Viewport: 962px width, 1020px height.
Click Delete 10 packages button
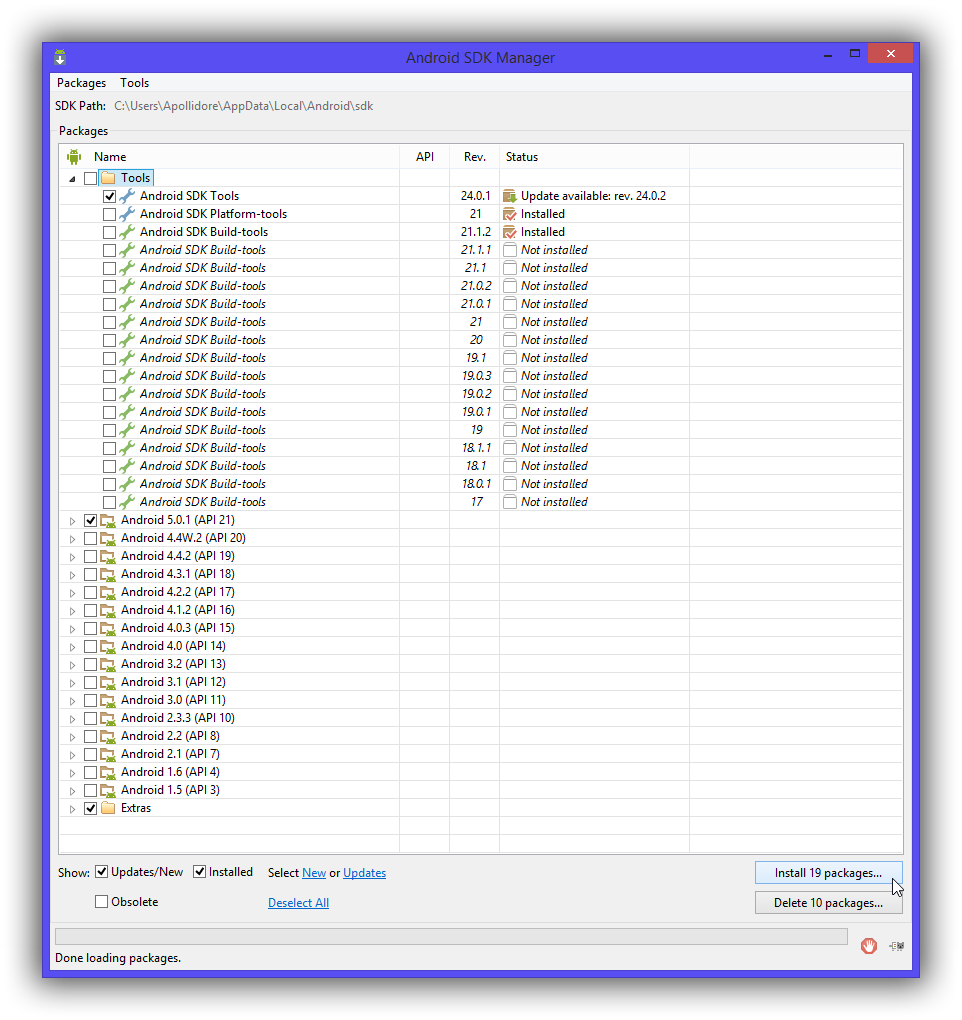(x=828, y=903)
